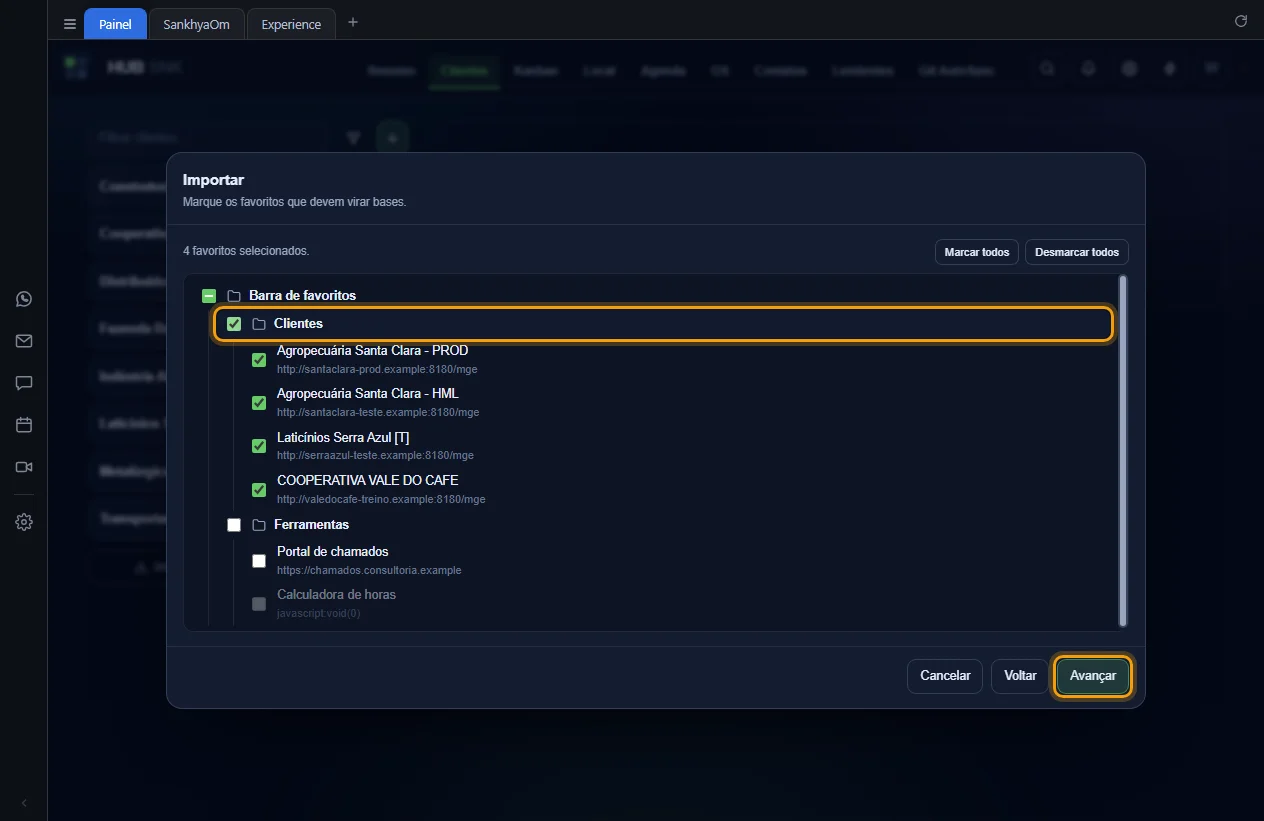Click the Desmarcar todos button
Image resolution: width=1264 pixels, height=821 pixels.
(x=1077, y=252)
